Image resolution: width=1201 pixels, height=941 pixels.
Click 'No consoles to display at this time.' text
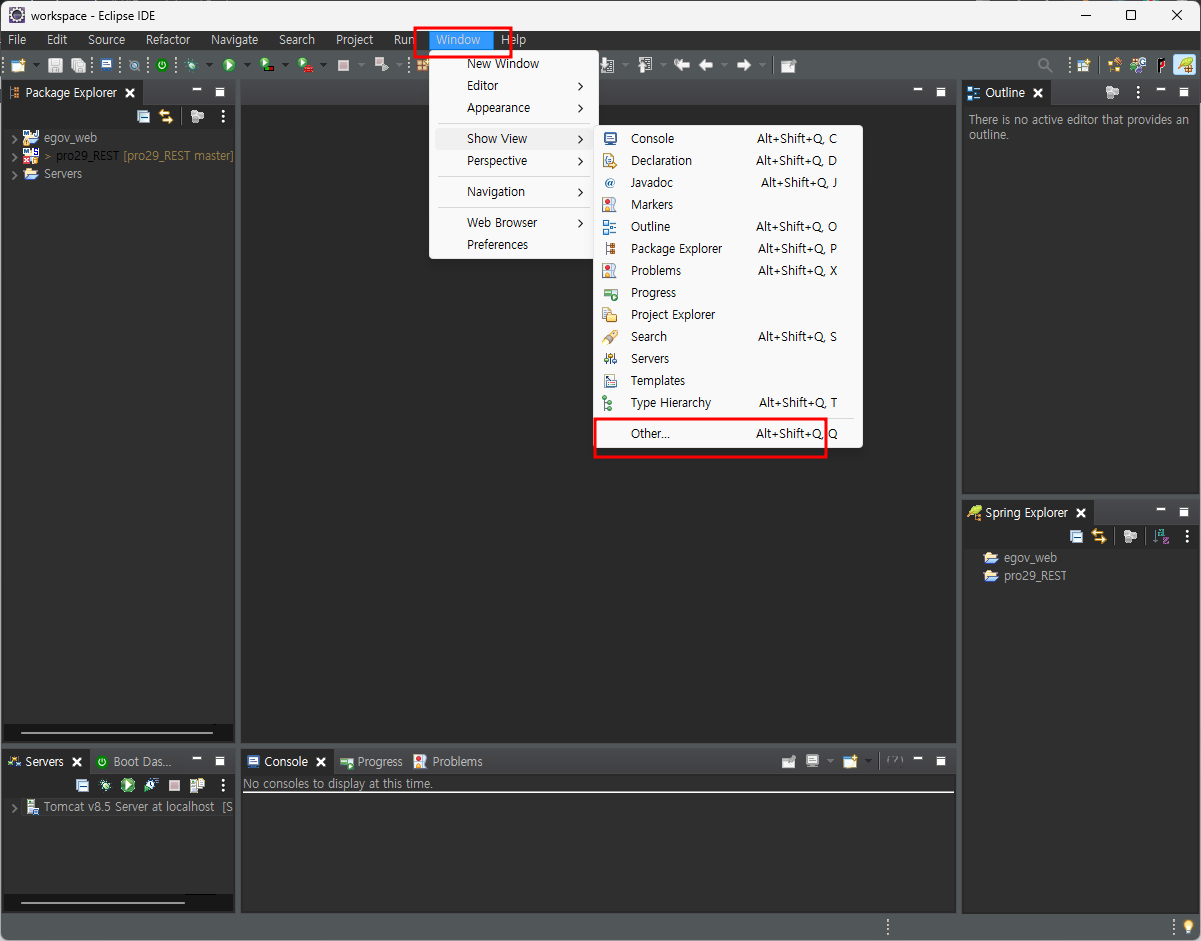click(338, 784)
